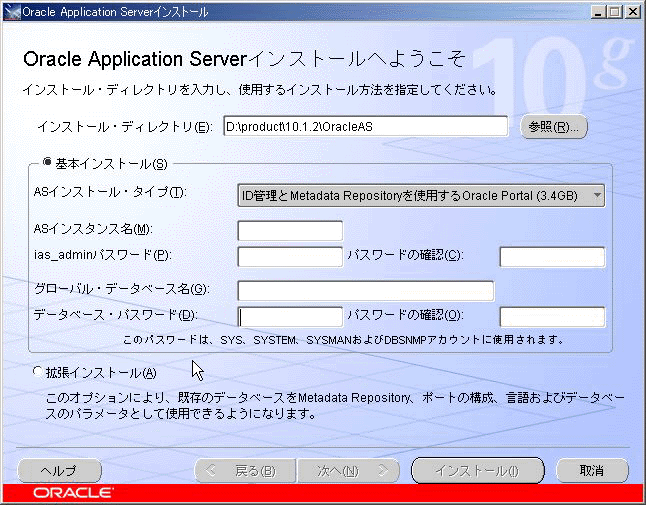Click the 取消 cancel button
646x505 pixels.
pos(592,470)
